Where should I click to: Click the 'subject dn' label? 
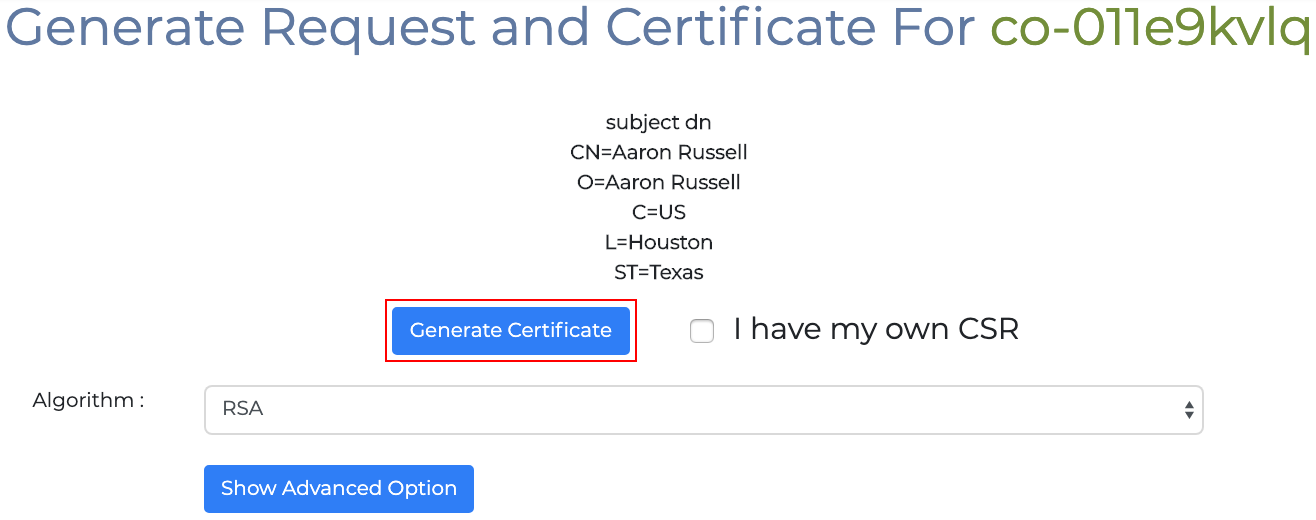658,122
